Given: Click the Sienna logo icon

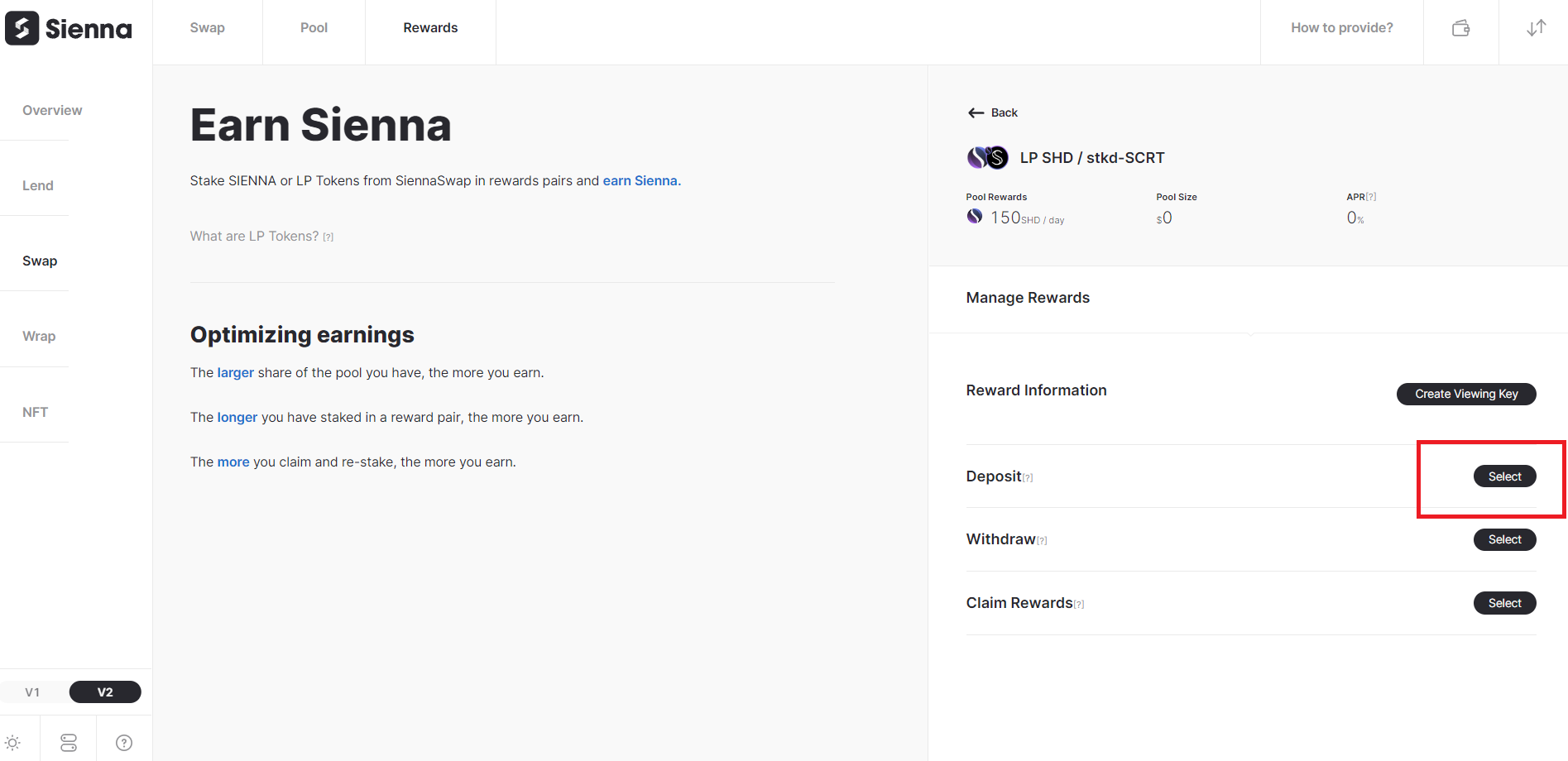Looking at the screenshot, I should (x=22, y=28).
